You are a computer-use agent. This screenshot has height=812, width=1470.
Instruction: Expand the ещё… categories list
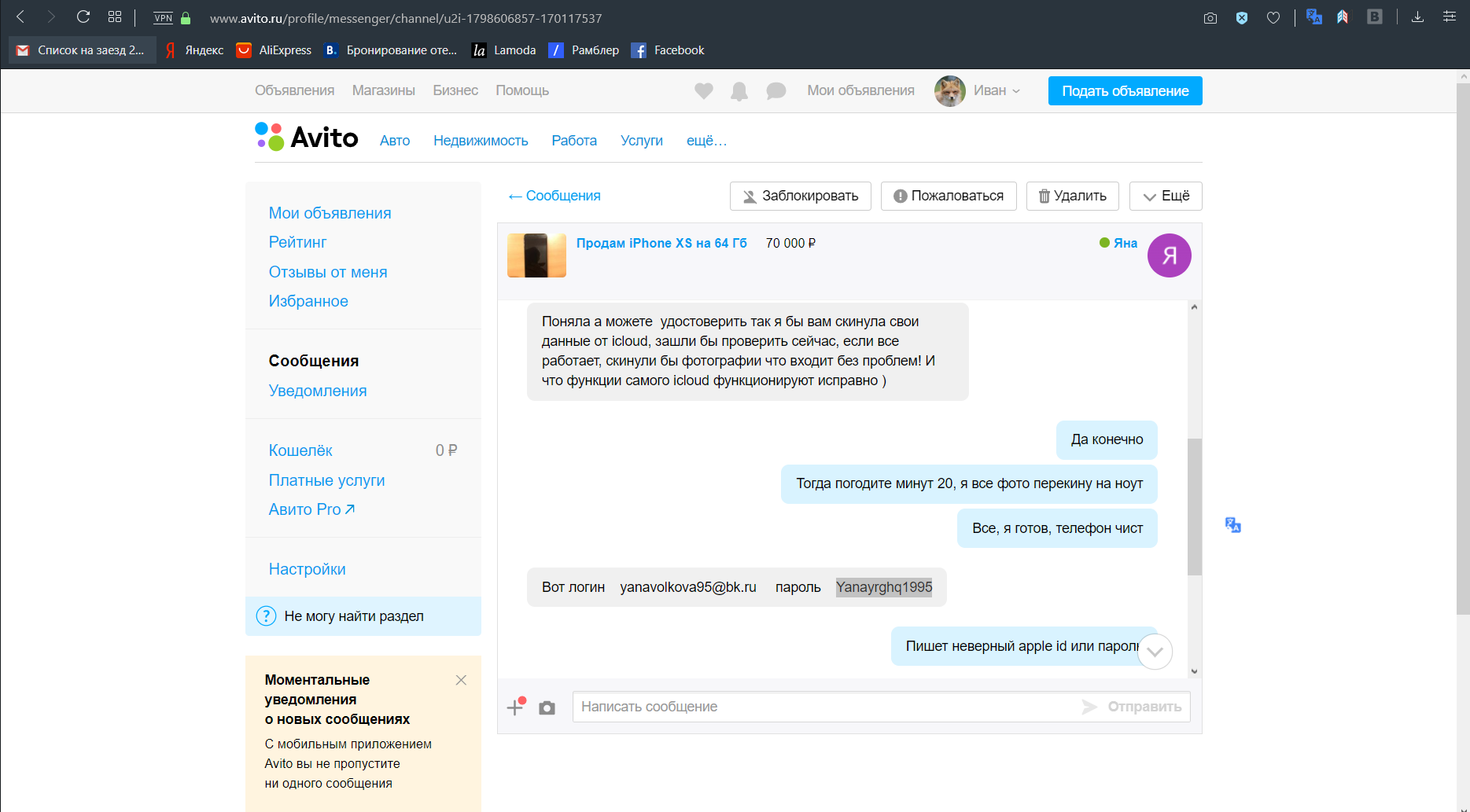pos(706,141)
